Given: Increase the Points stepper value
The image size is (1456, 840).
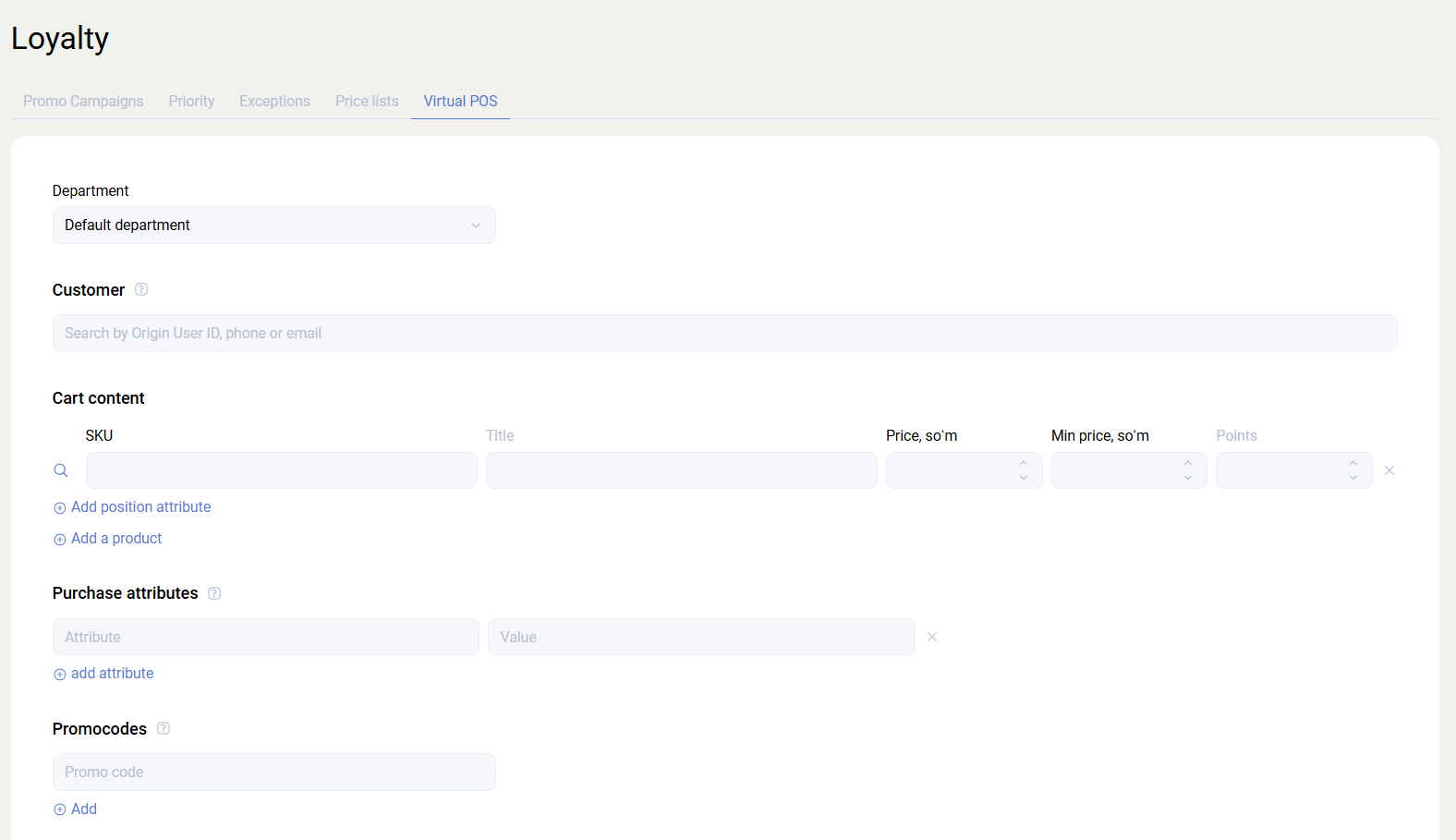Looking at the screenshot, I should [x=1353, y=463].
